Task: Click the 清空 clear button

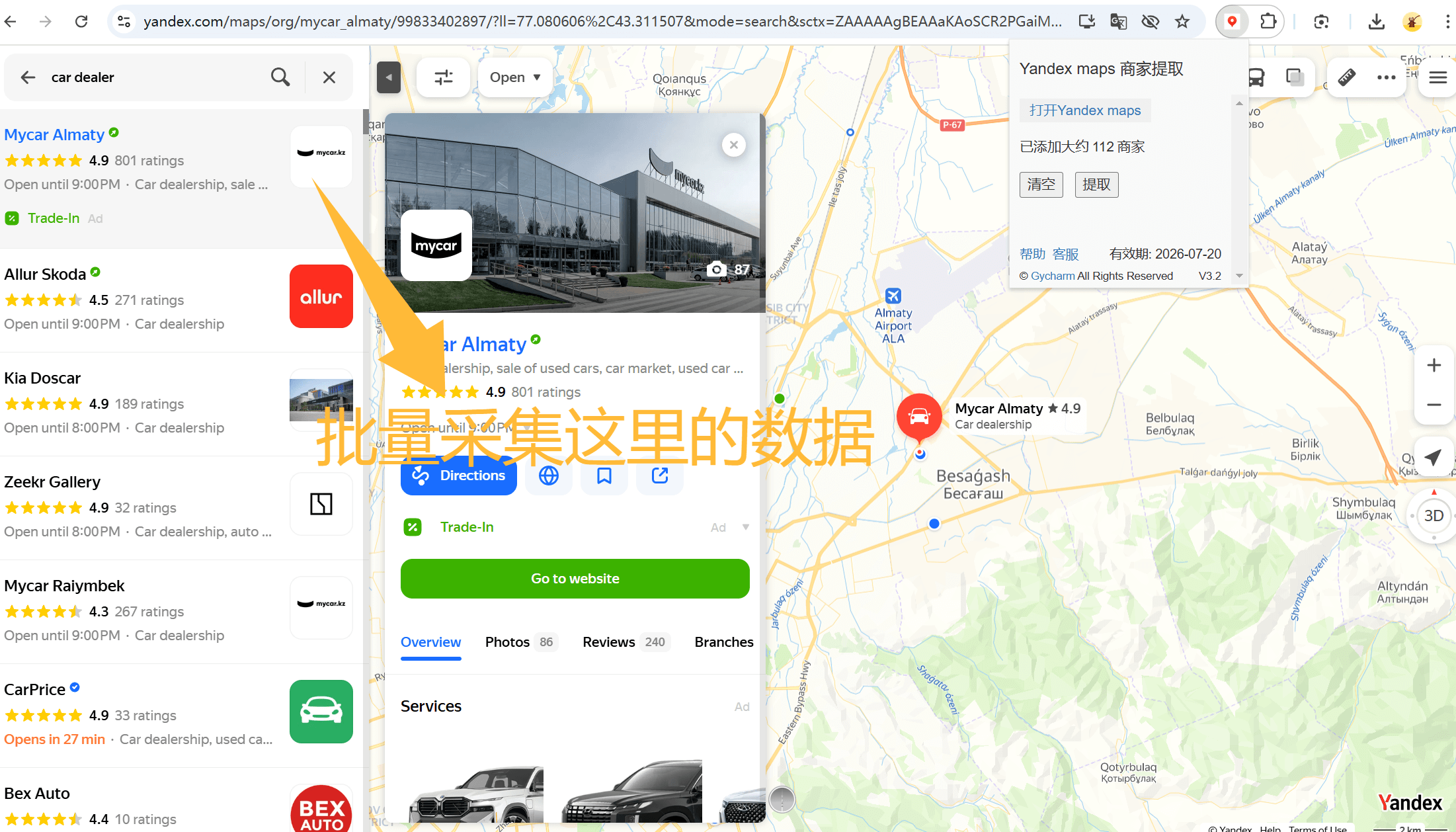Action: tap(1041, 185)
